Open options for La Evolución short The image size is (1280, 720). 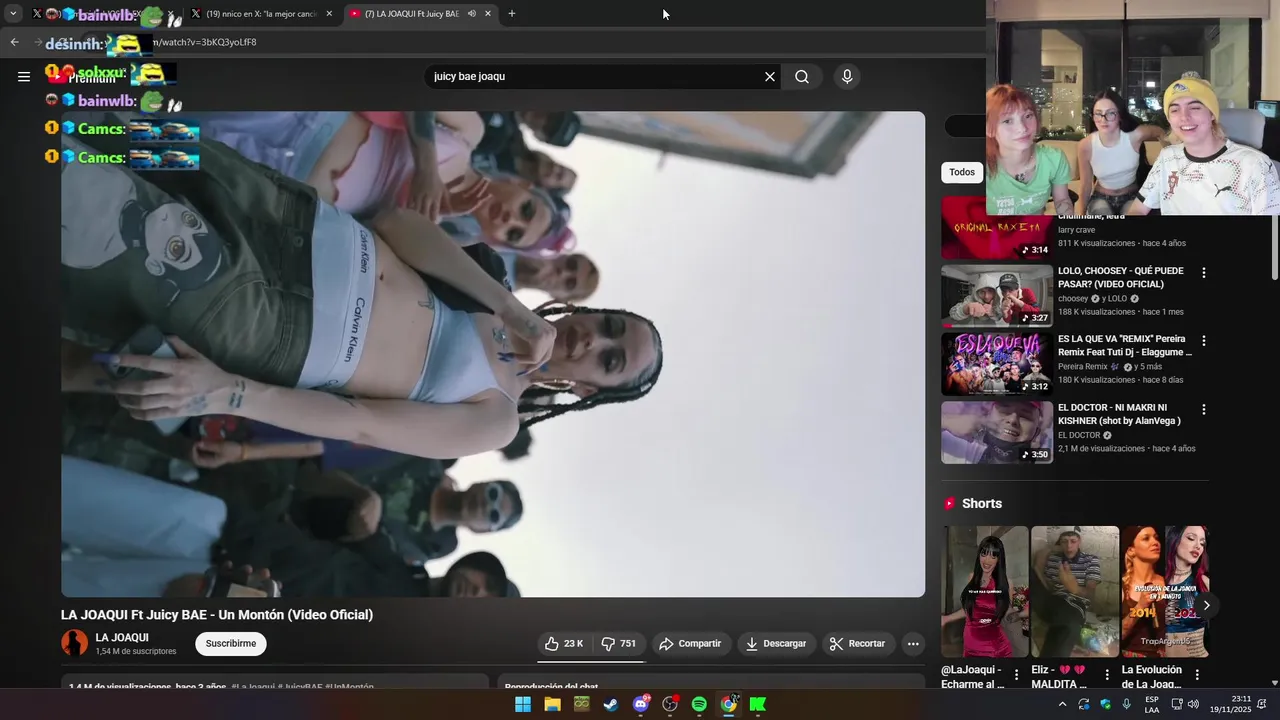[x=1197, y=675]
